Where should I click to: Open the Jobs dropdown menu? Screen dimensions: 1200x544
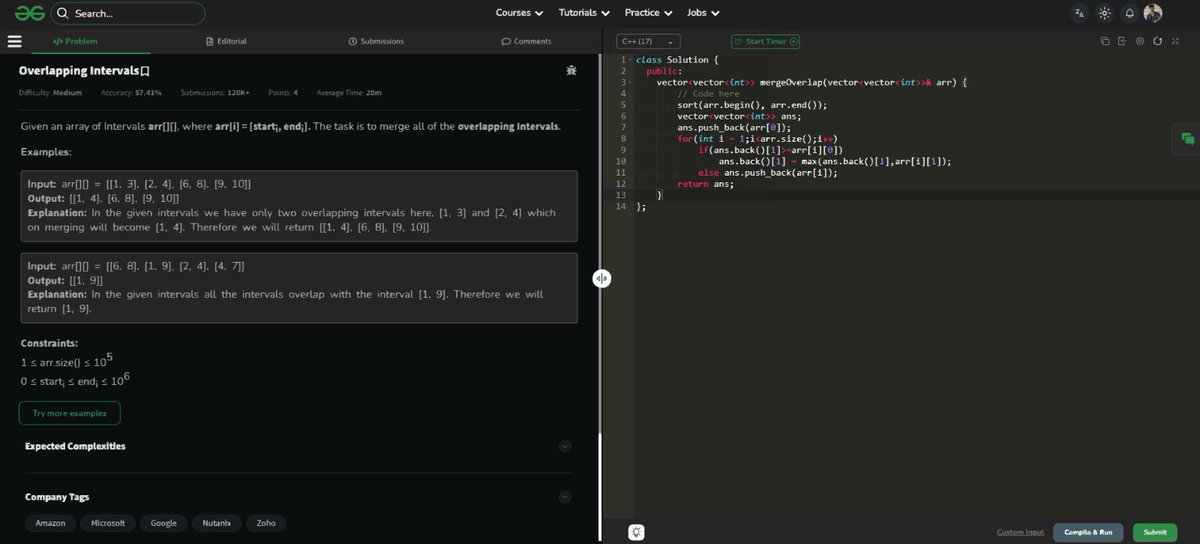tap(703, 14)
